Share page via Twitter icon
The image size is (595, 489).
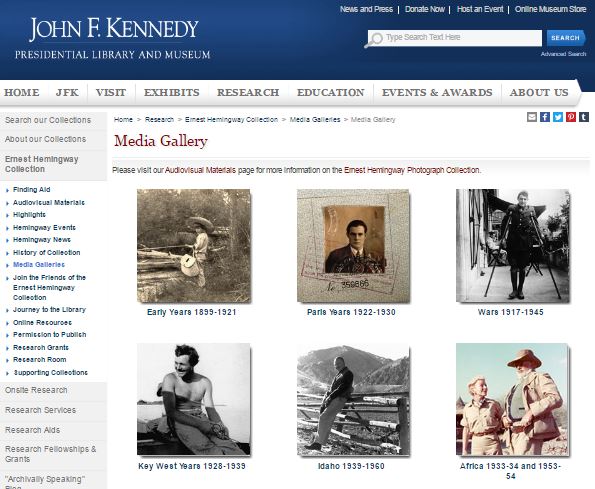(x=558, y=117)
